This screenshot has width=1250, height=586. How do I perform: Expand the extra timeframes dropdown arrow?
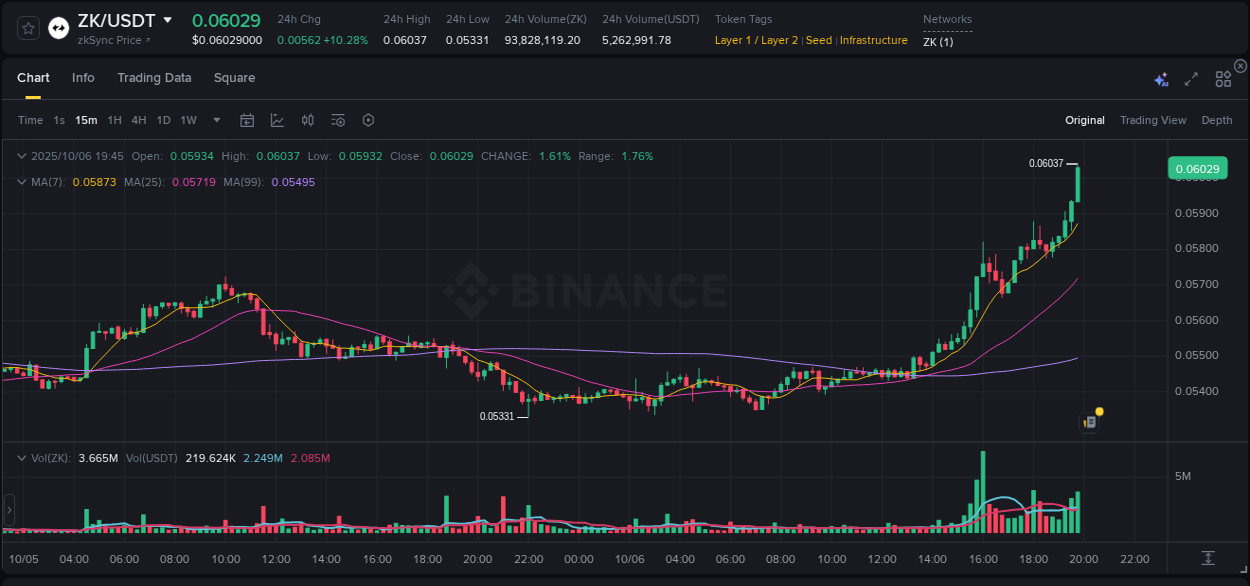[215, 119]
